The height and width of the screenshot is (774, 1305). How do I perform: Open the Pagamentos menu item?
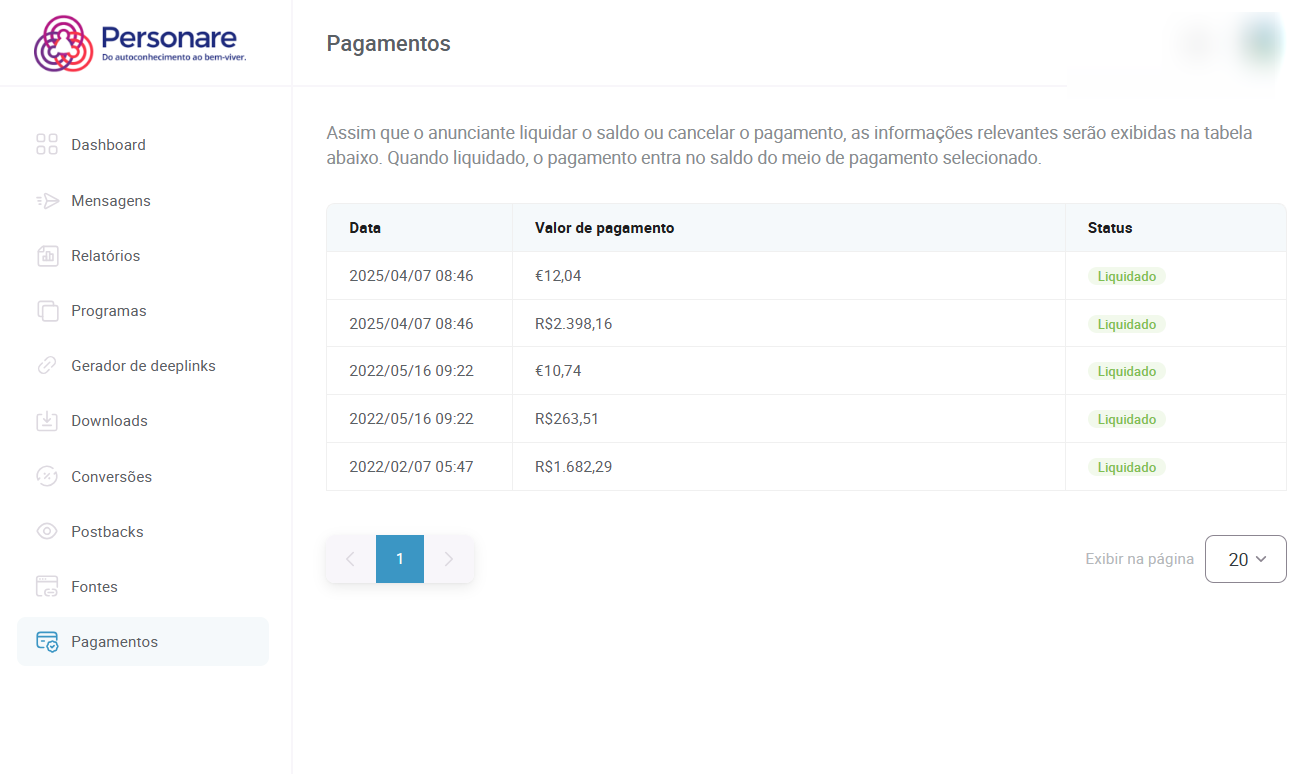click(114, 642)
